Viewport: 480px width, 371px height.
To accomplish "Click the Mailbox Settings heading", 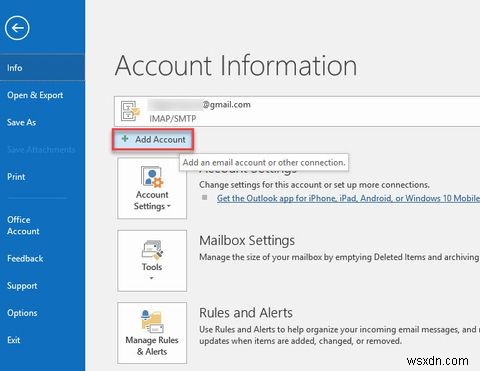I will (x=247, y=240).
